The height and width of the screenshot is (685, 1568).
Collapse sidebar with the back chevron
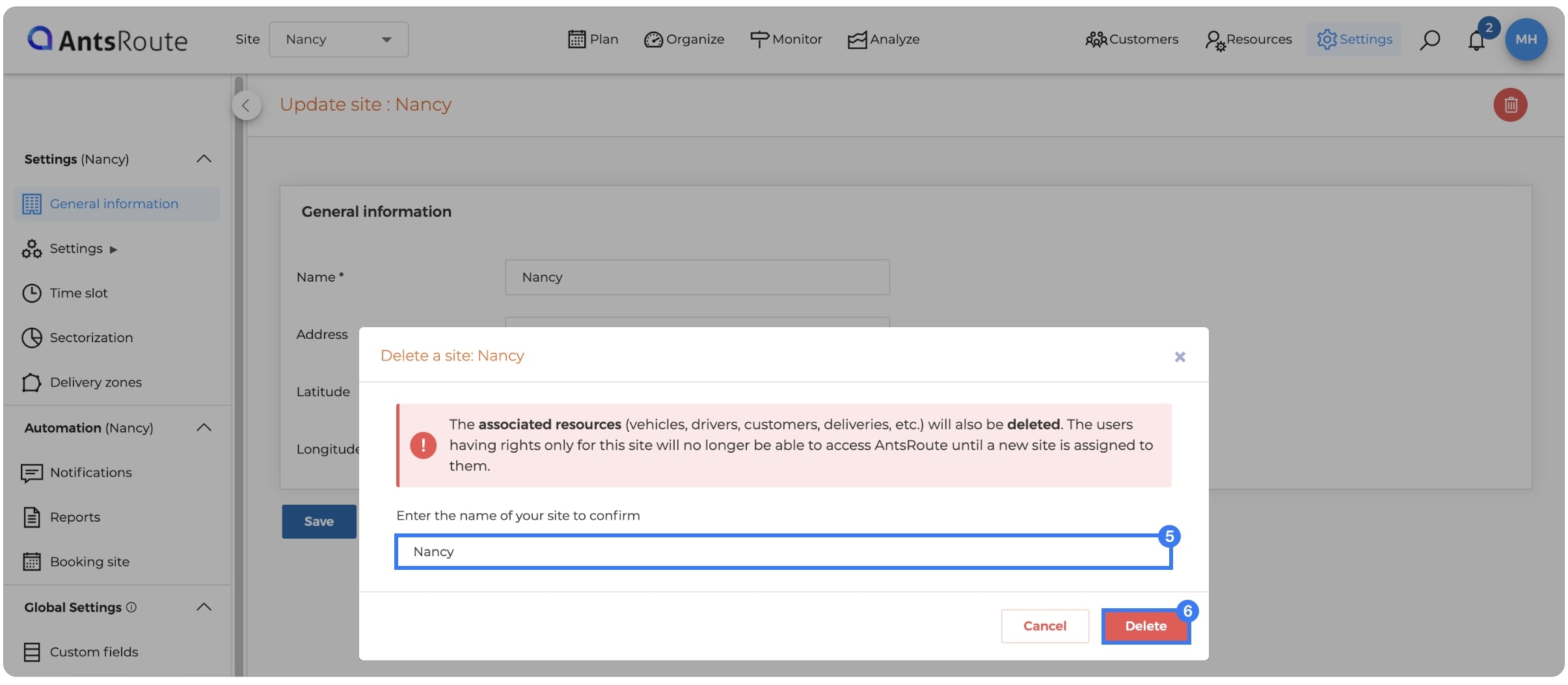coord(246,105)
